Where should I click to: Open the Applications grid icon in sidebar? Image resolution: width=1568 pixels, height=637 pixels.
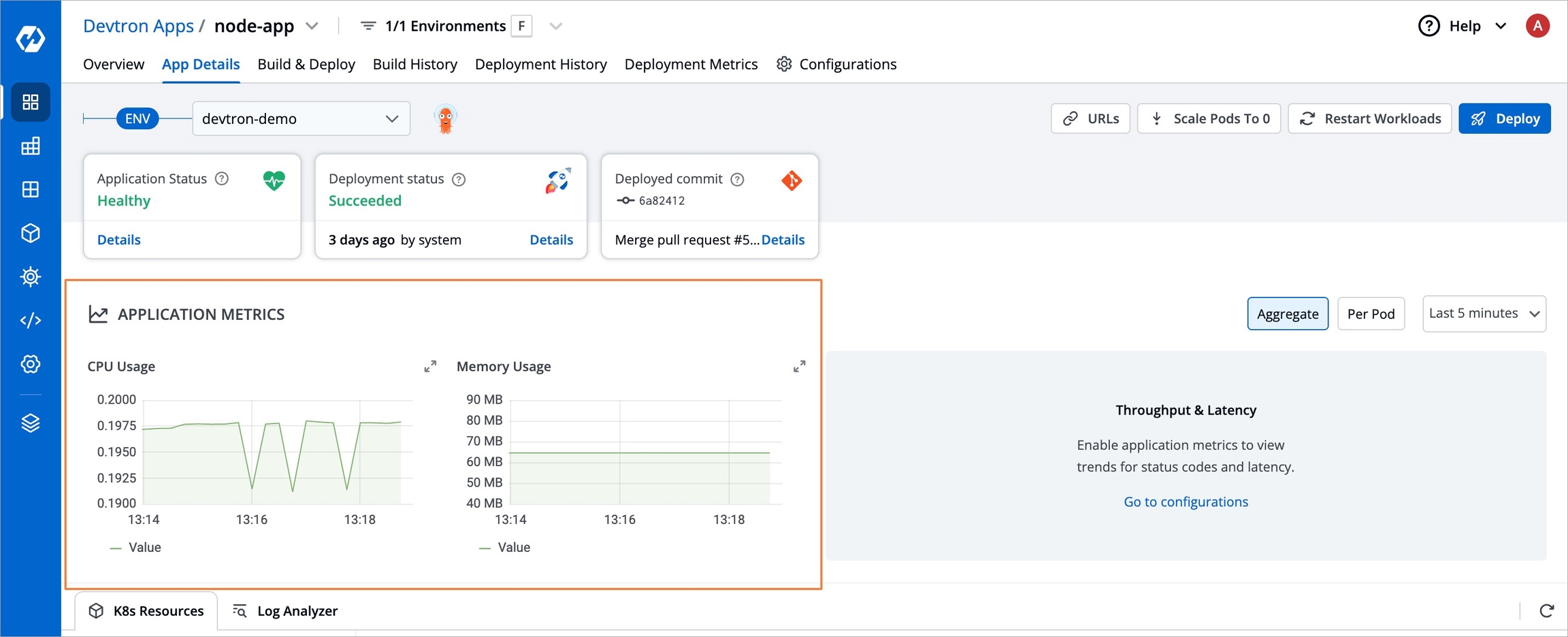point(31,102)
